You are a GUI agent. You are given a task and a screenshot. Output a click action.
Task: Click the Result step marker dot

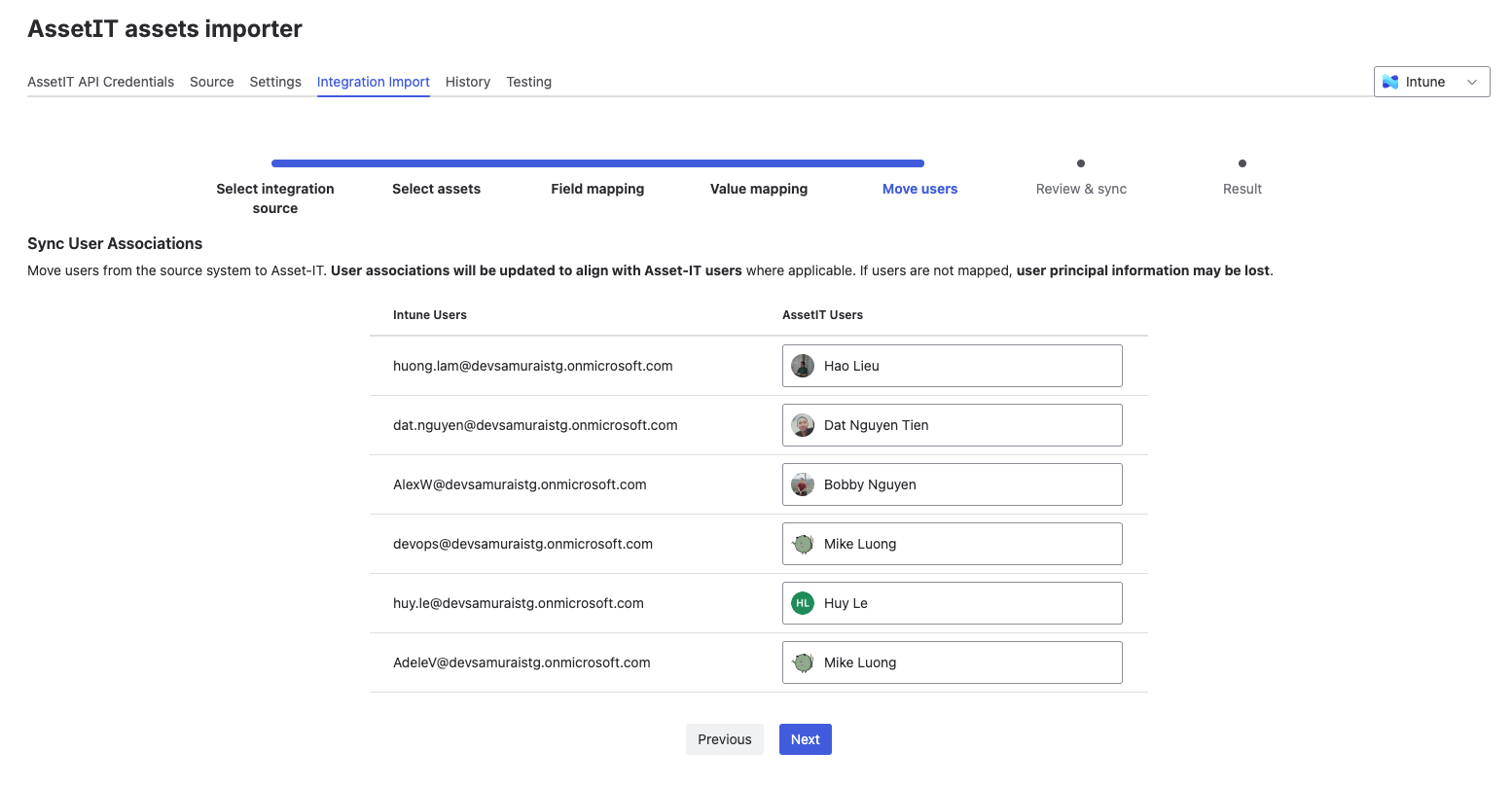(1242, 163)
